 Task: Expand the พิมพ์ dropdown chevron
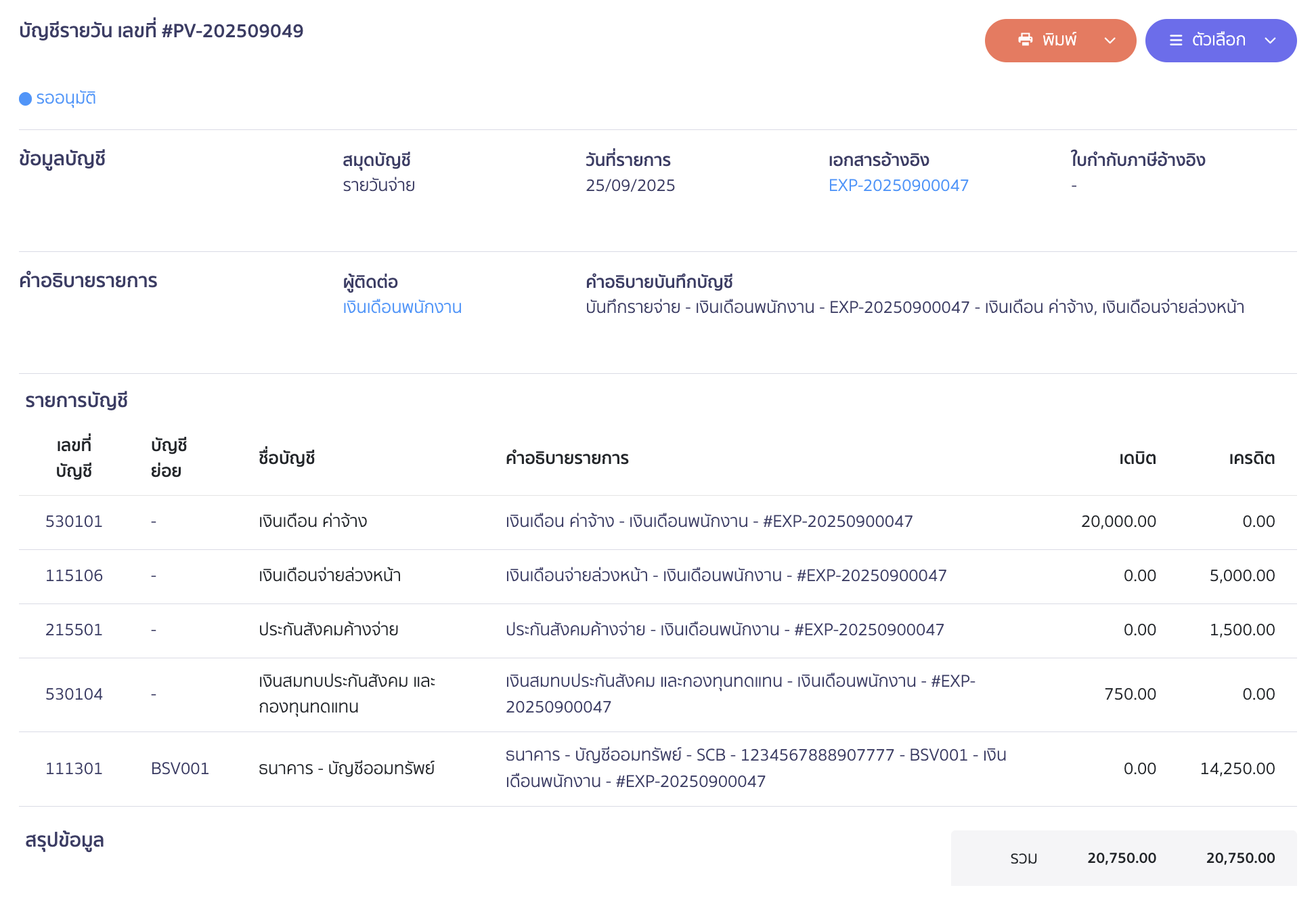point(1110,41)
